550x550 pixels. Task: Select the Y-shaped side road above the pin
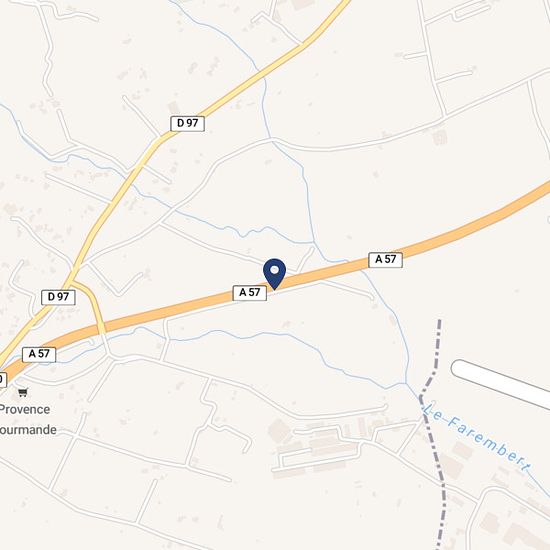click(306, 259)
